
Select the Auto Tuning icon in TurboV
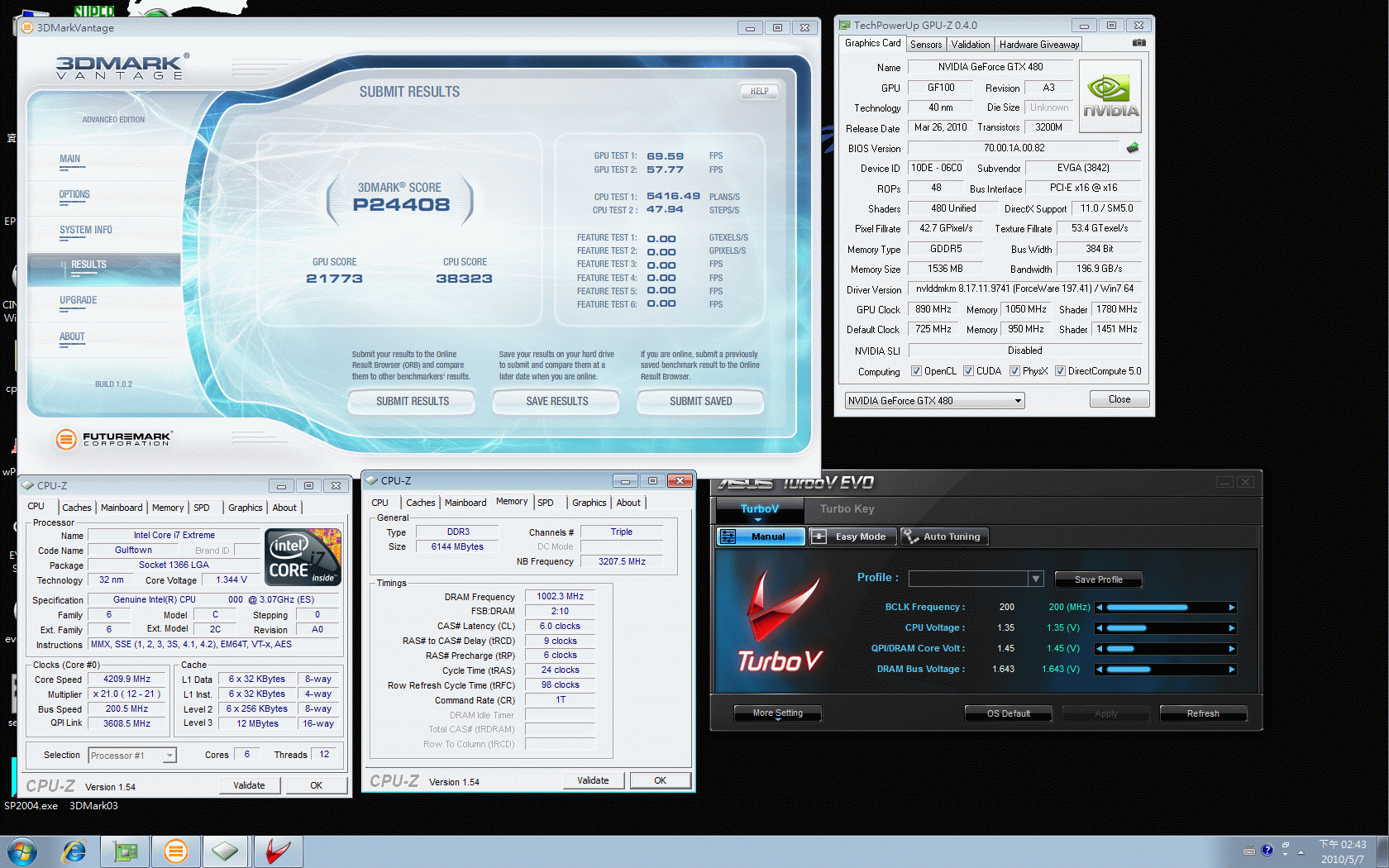pyautogui.click(x=911, y=537)
